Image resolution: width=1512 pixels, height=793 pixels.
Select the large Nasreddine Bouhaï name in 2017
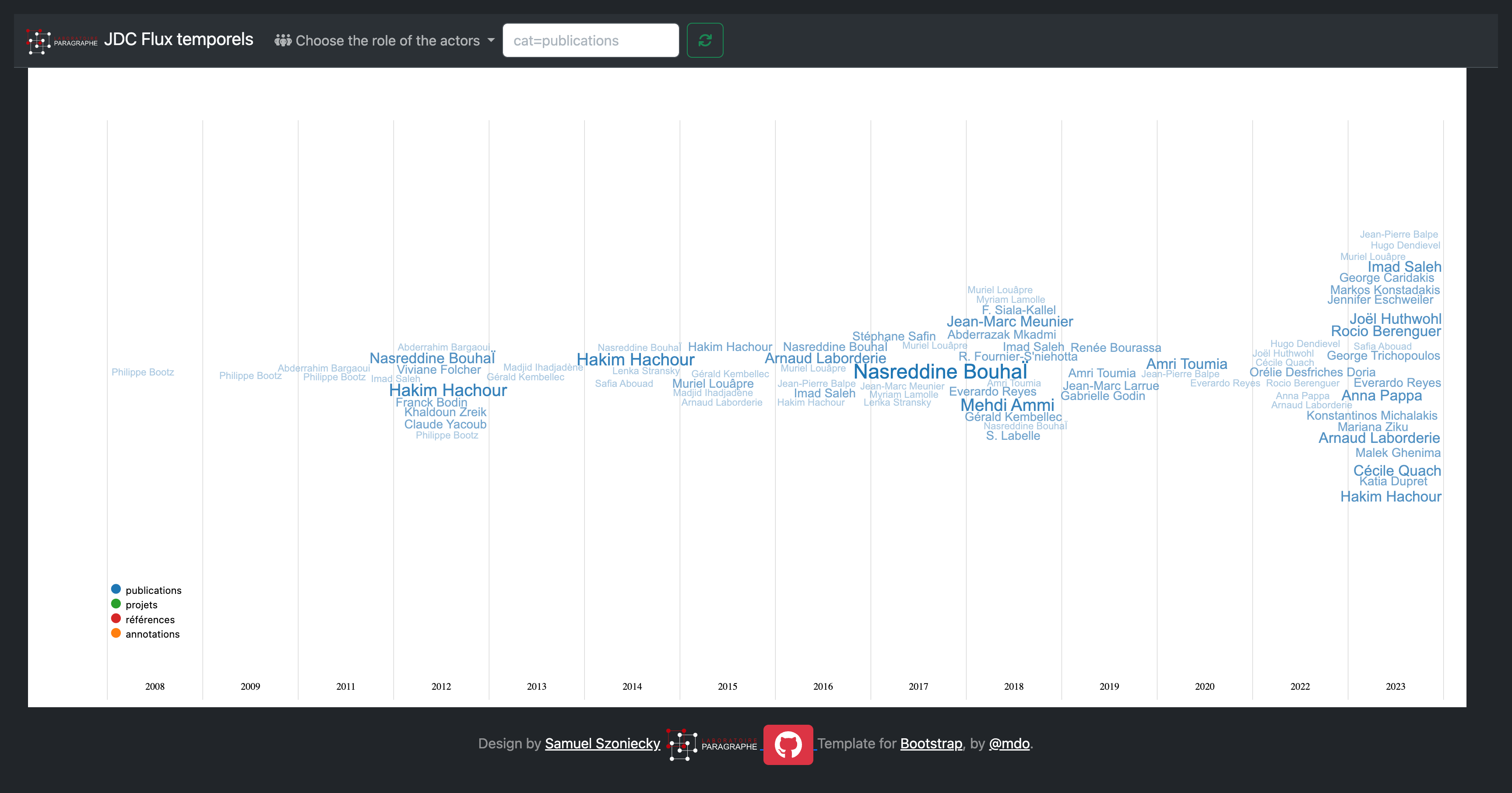(x=940, y=372)
